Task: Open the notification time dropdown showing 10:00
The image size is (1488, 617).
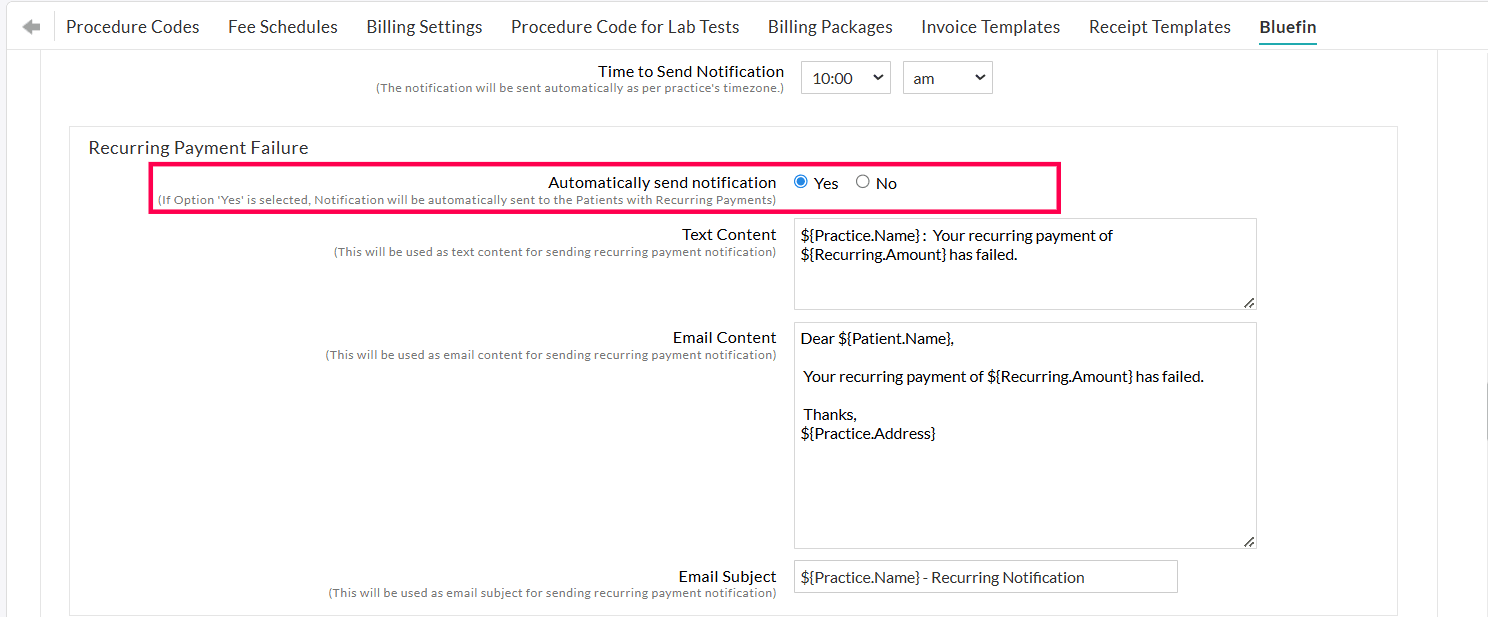Action: 845,77
